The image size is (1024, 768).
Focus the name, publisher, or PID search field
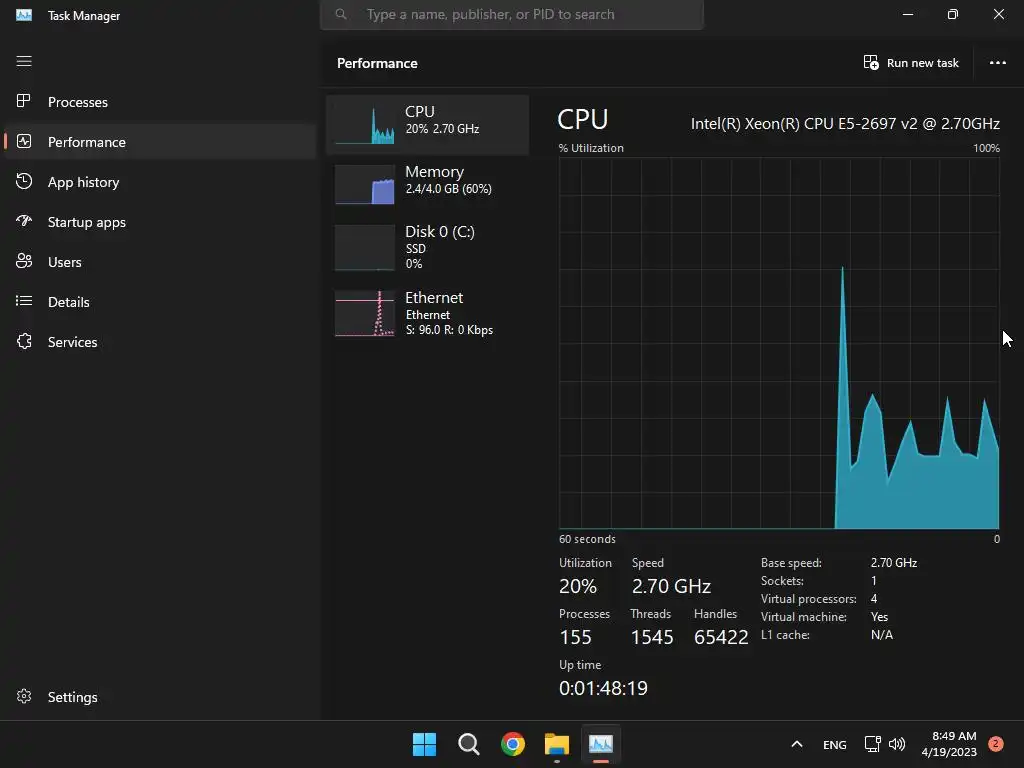point(512,14)
